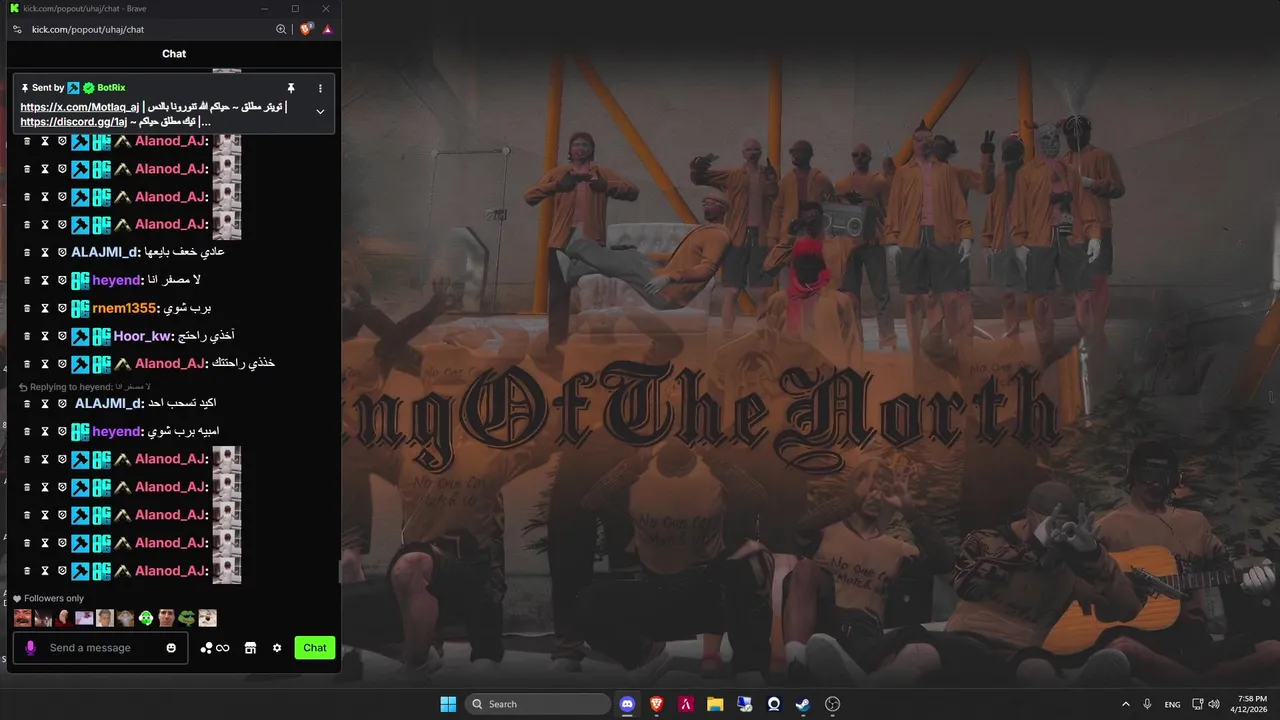Ban Hoor_kw with shield icon
This screenshot has width=1280, height=720.
61,336
